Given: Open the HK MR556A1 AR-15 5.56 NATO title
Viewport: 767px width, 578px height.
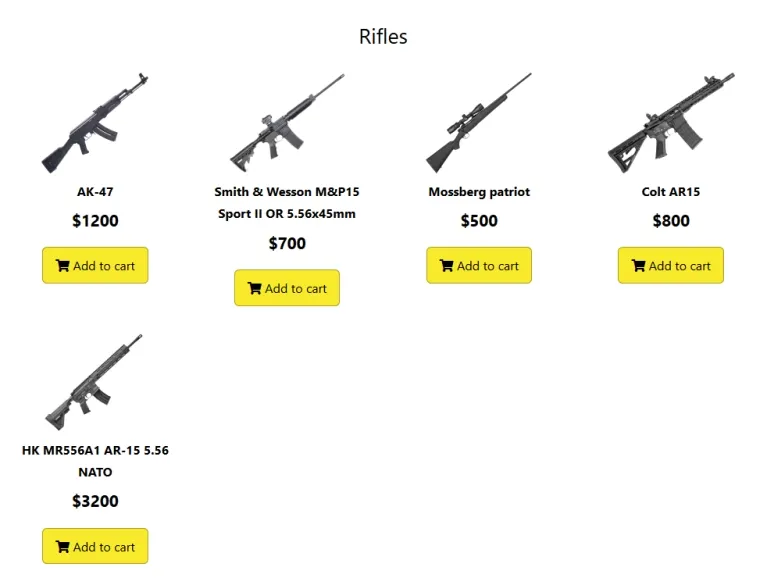Looking at the screenshot, I should point(95,461).
